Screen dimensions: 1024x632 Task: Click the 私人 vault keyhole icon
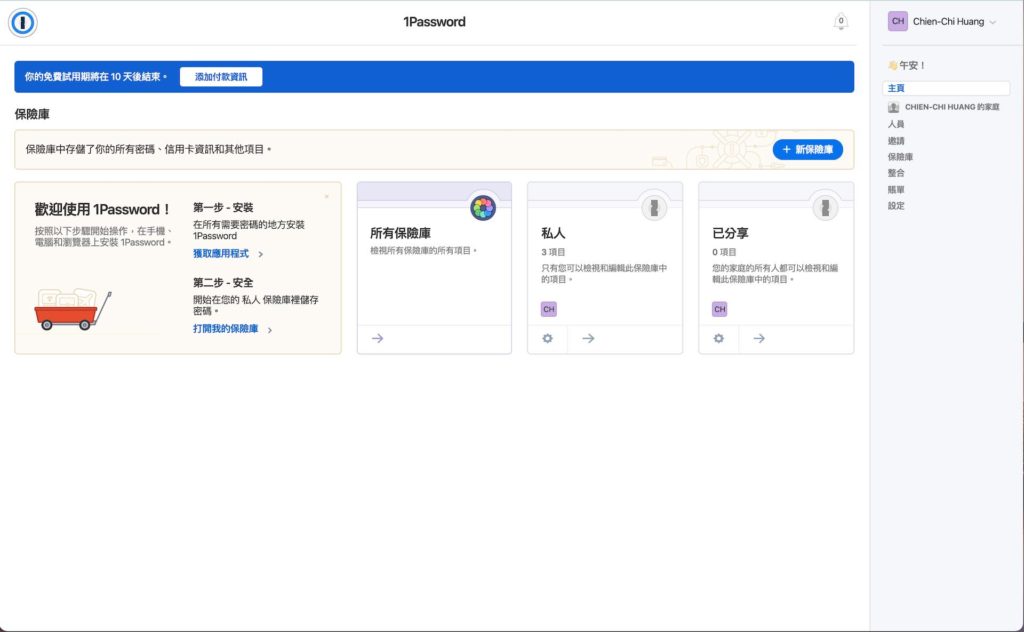[654, 208]
